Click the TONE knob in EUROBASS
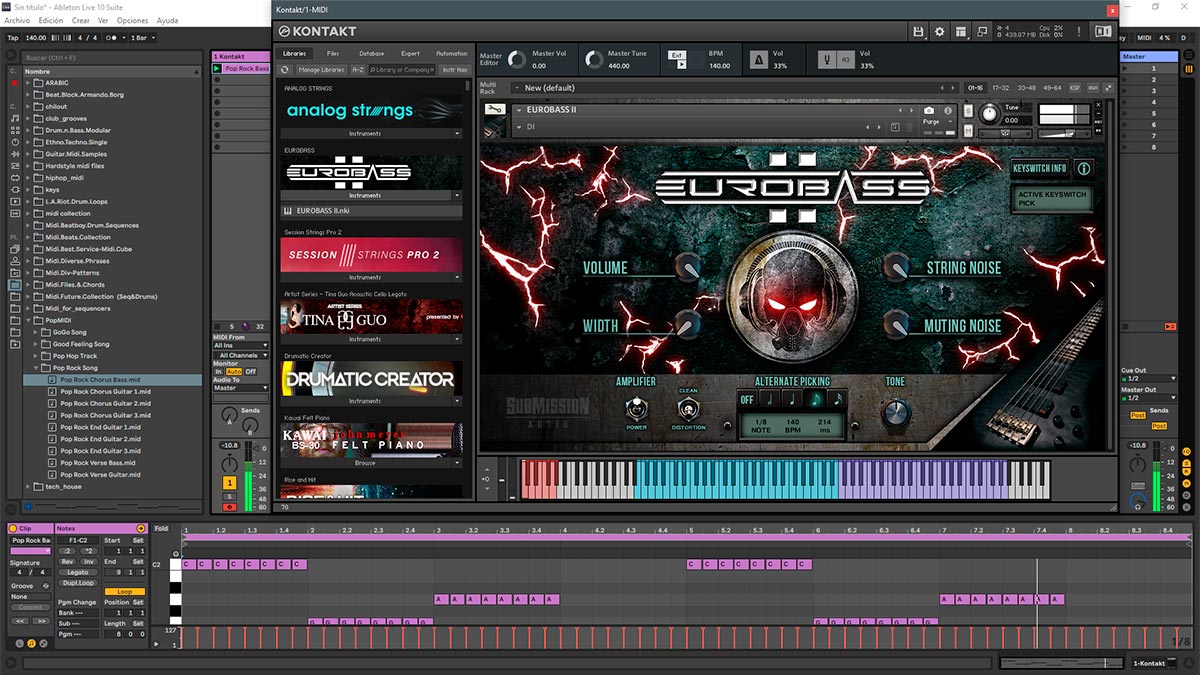The height and width of the screenshot is (675, 1200). pyautogui.click(x=896, y=412)
